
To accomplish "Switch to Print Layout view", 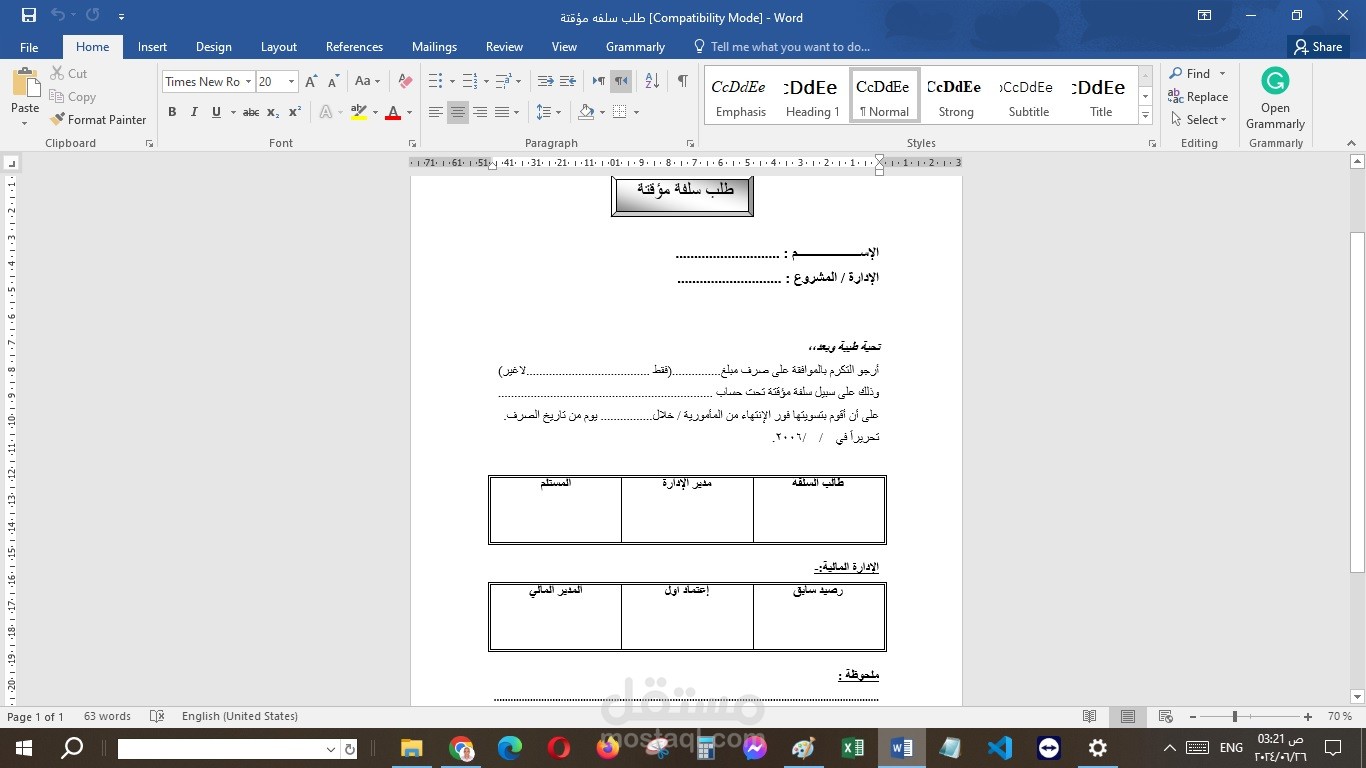I will click(1127, 717).
